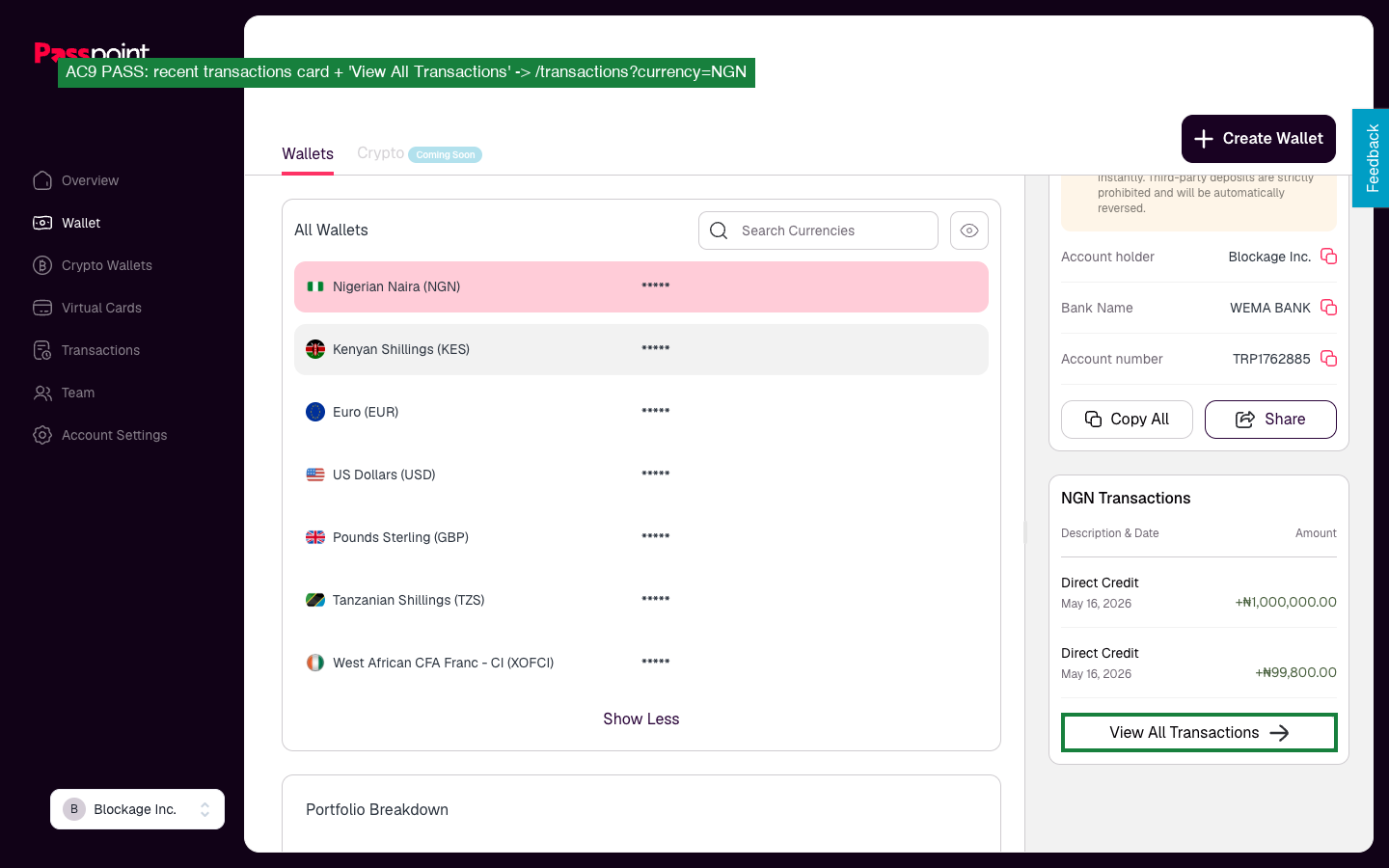1389x868 pixels.
Task: Select the Kenyan Shillings (KES) wallet
Action: 641,349
